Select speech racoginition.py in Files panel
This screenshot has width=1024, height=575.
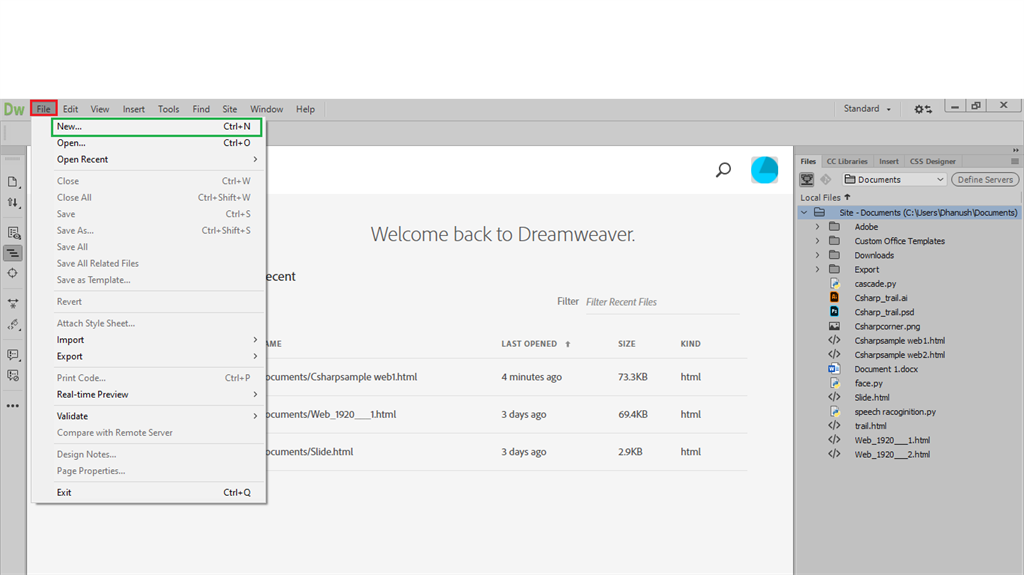895,412
